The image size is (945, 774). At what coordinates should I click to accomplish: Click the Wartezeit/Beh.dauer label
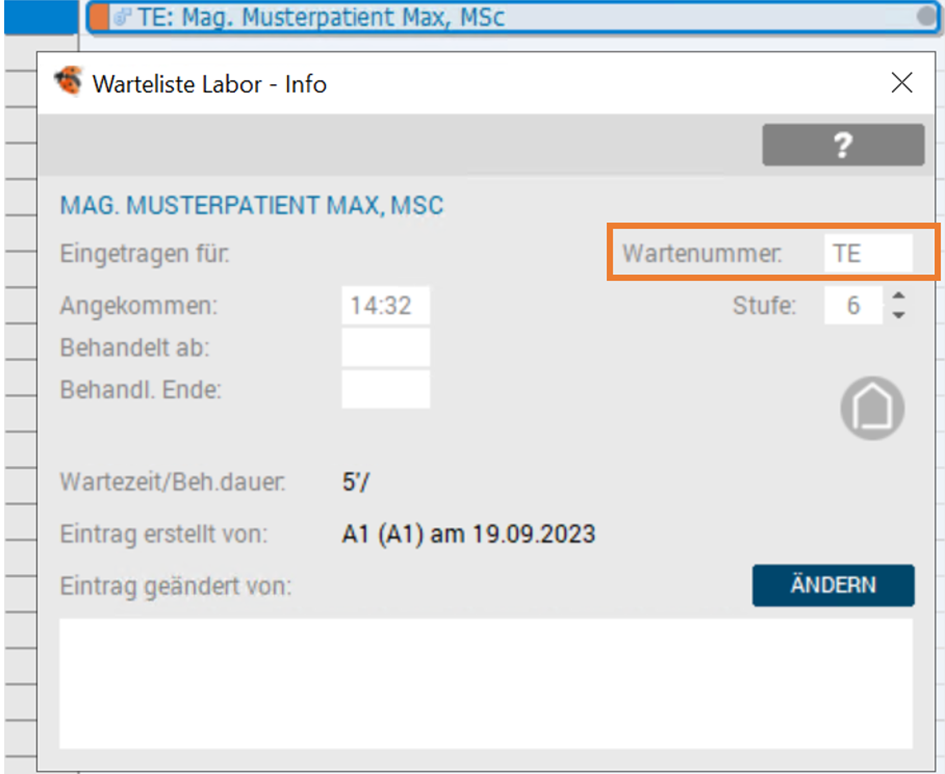pos(172,482)
